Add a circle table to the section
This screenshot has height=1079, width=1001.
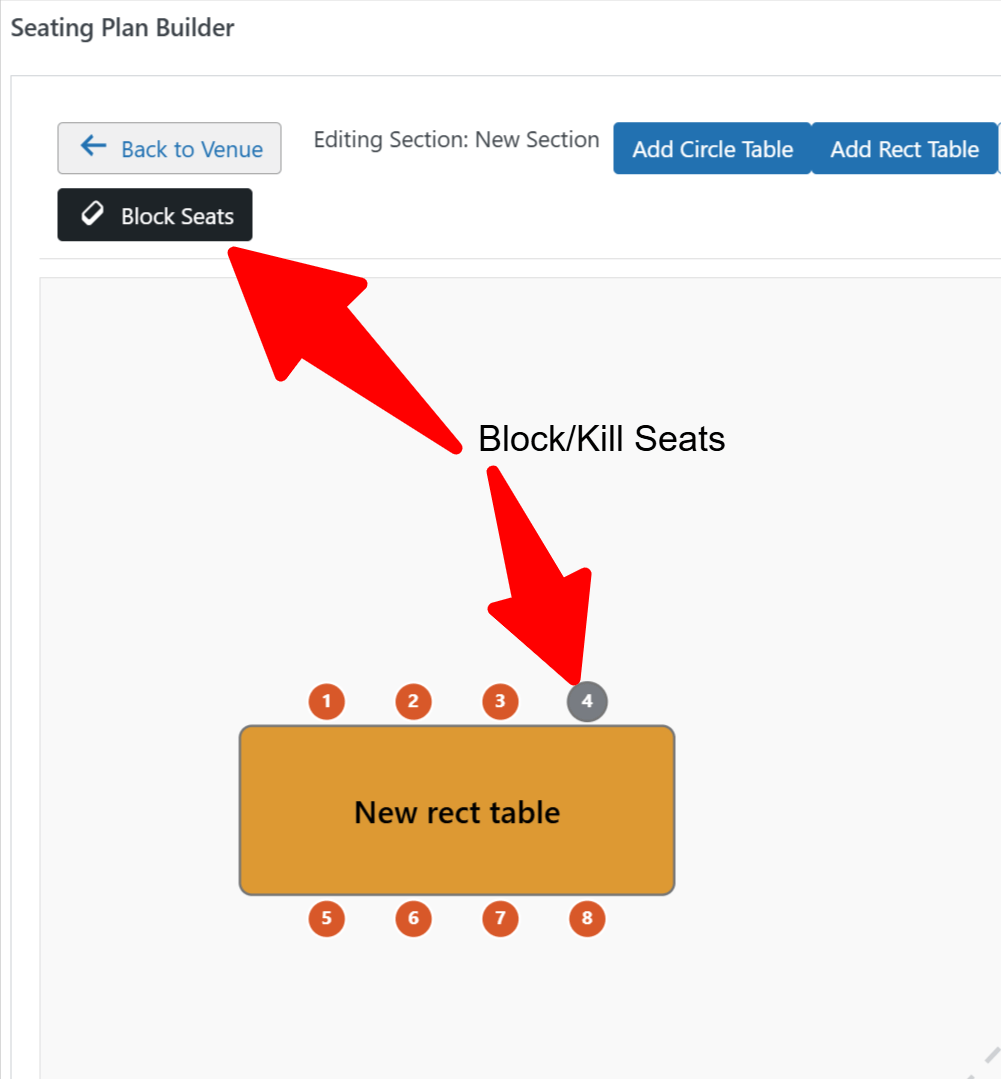pyautogui.click(x=712, y=149)
